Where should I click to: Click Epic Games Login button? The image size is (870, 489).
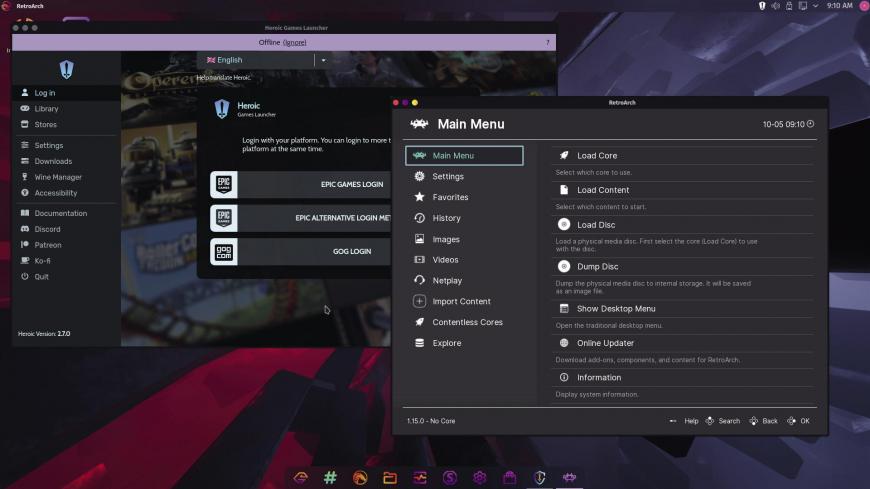click(x=300, y=184)
